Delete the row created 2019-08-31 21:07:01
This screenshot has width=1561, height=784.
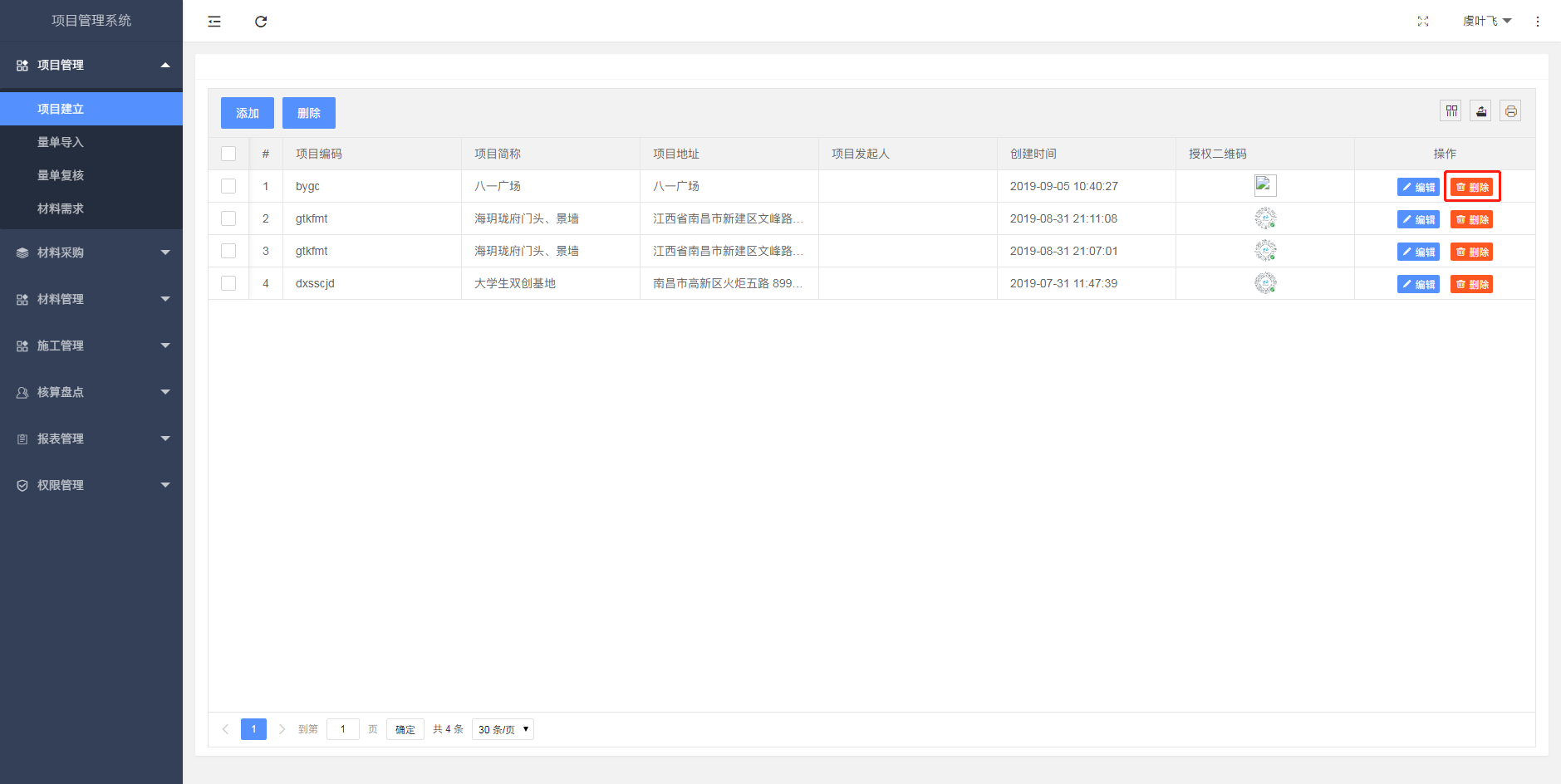[1471, 252]
